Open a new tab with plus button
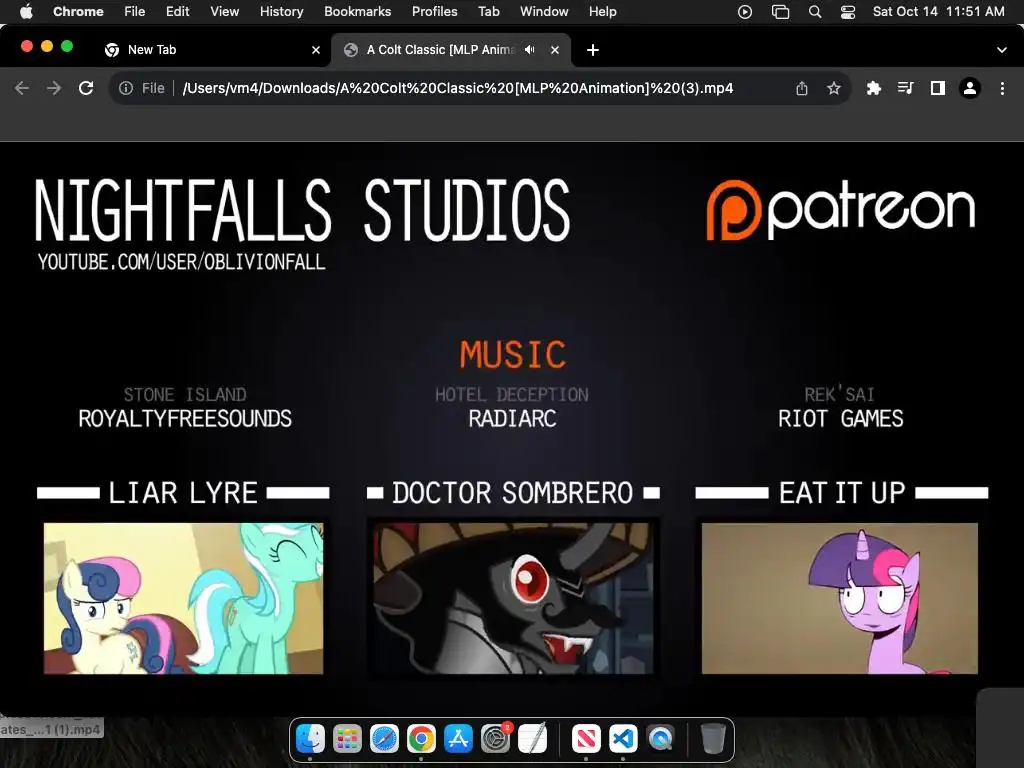 (592, 50)
